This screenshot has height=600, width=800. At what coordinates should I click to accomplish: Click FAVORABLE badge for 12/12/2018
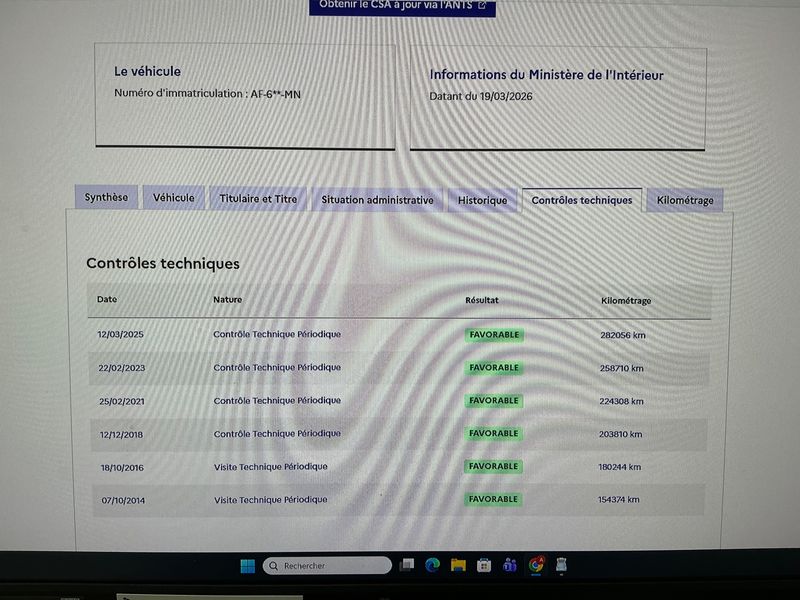click(x=493, y=434)
